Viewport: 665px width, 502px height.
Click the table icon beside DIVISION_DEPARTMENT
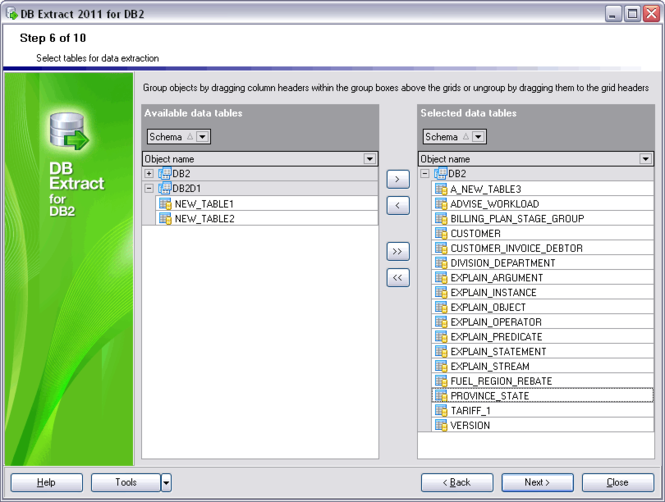[x=441, y=263]
